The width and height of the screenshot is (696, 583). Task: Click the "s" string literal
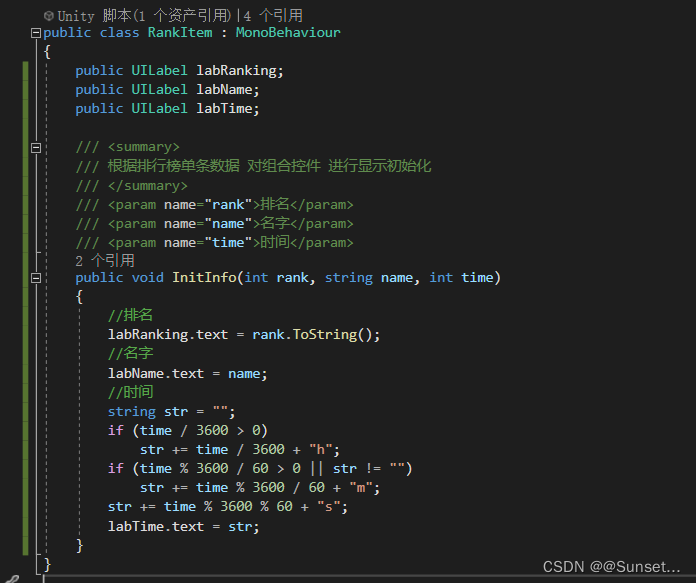pyautogui.click(x=328, y=507)
